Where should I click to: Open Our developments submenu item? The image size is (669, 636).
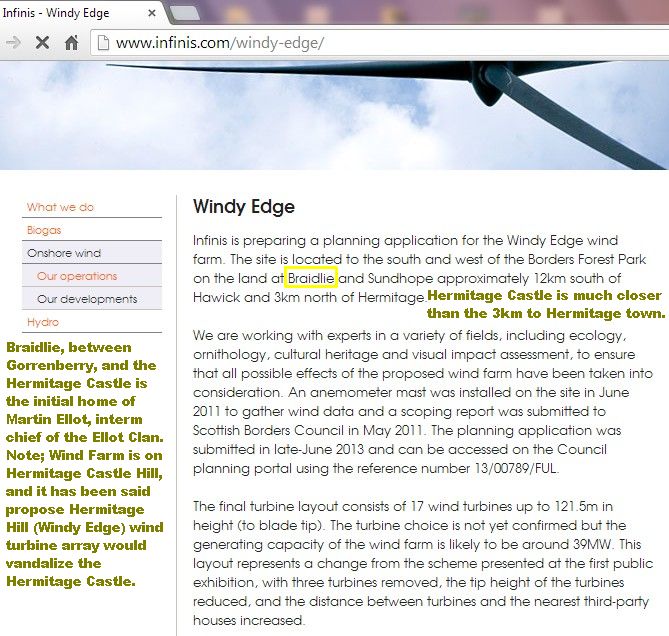pos(87,299)
